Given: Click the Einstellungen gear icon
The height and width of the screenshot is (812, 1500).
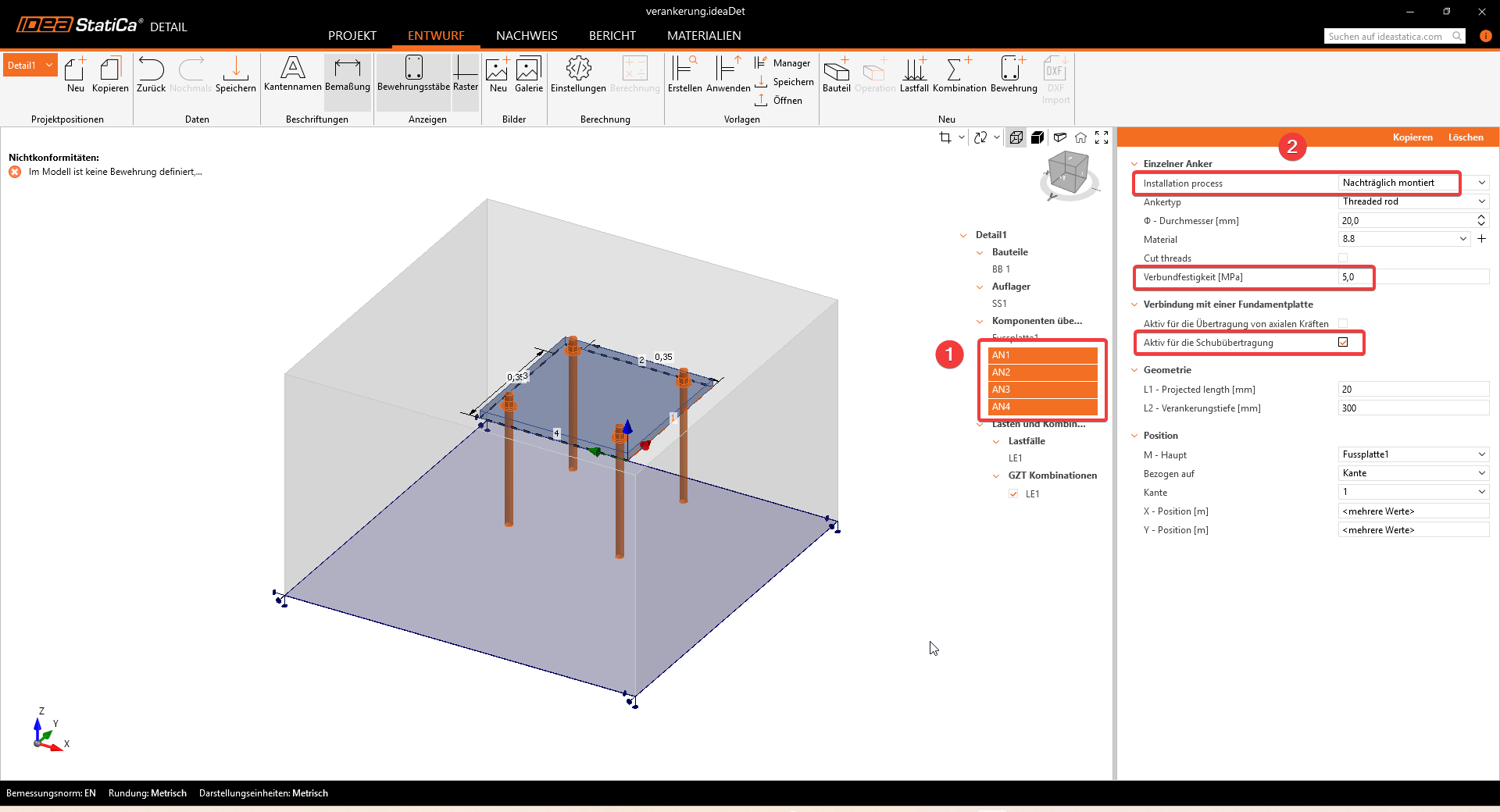Looking at the screenshot, I should (x=578, y=69).
